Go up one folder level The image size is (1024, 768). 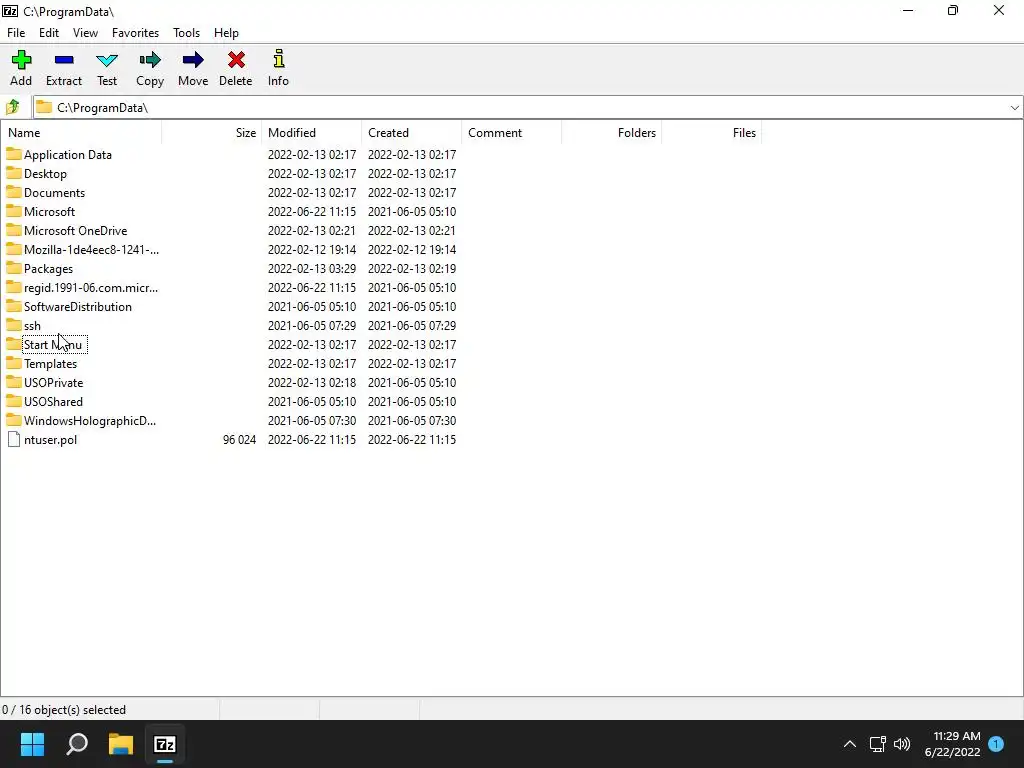(13, 107)
